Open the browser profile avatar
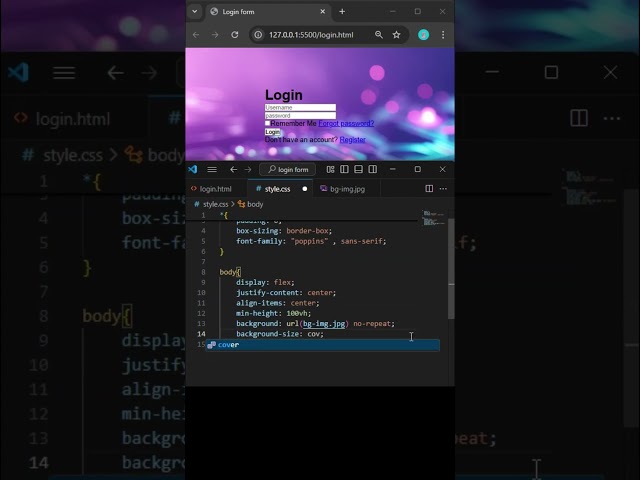The height and width of the screenshot is (480, 640). pos(424,35)
